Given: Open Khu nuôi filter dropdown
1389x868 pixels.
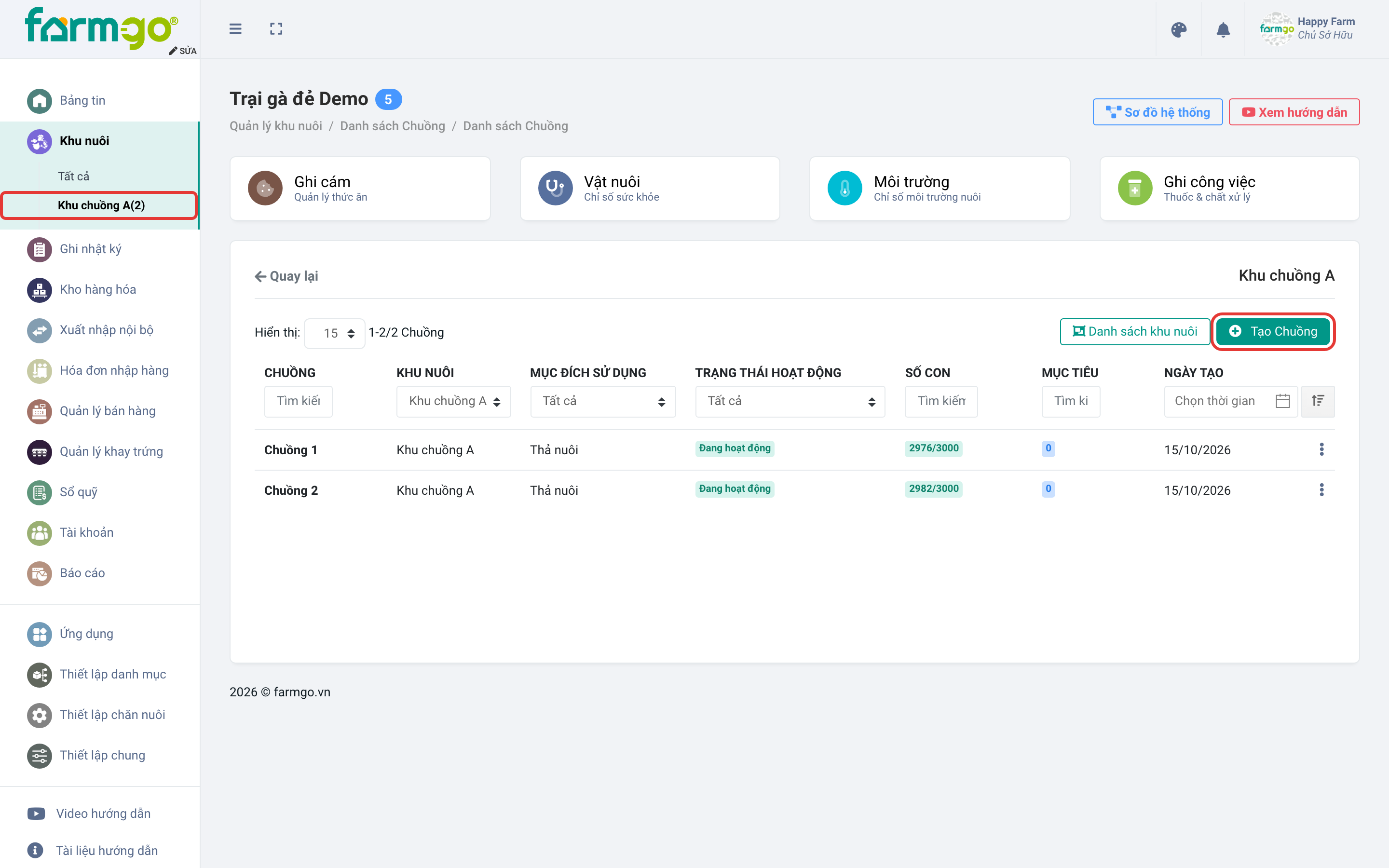Looking at the screenshot, I should (453, 401).
